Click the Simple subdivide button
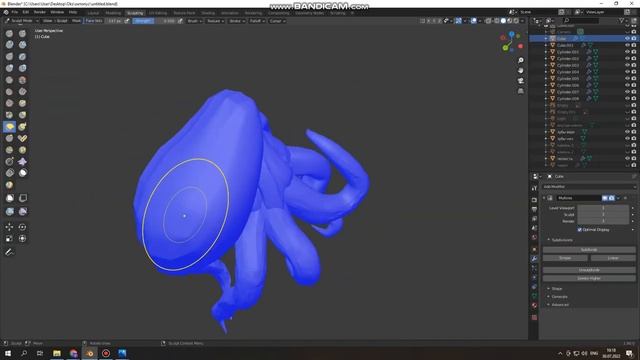Screen dimensions: 640x360 (565, 258)
